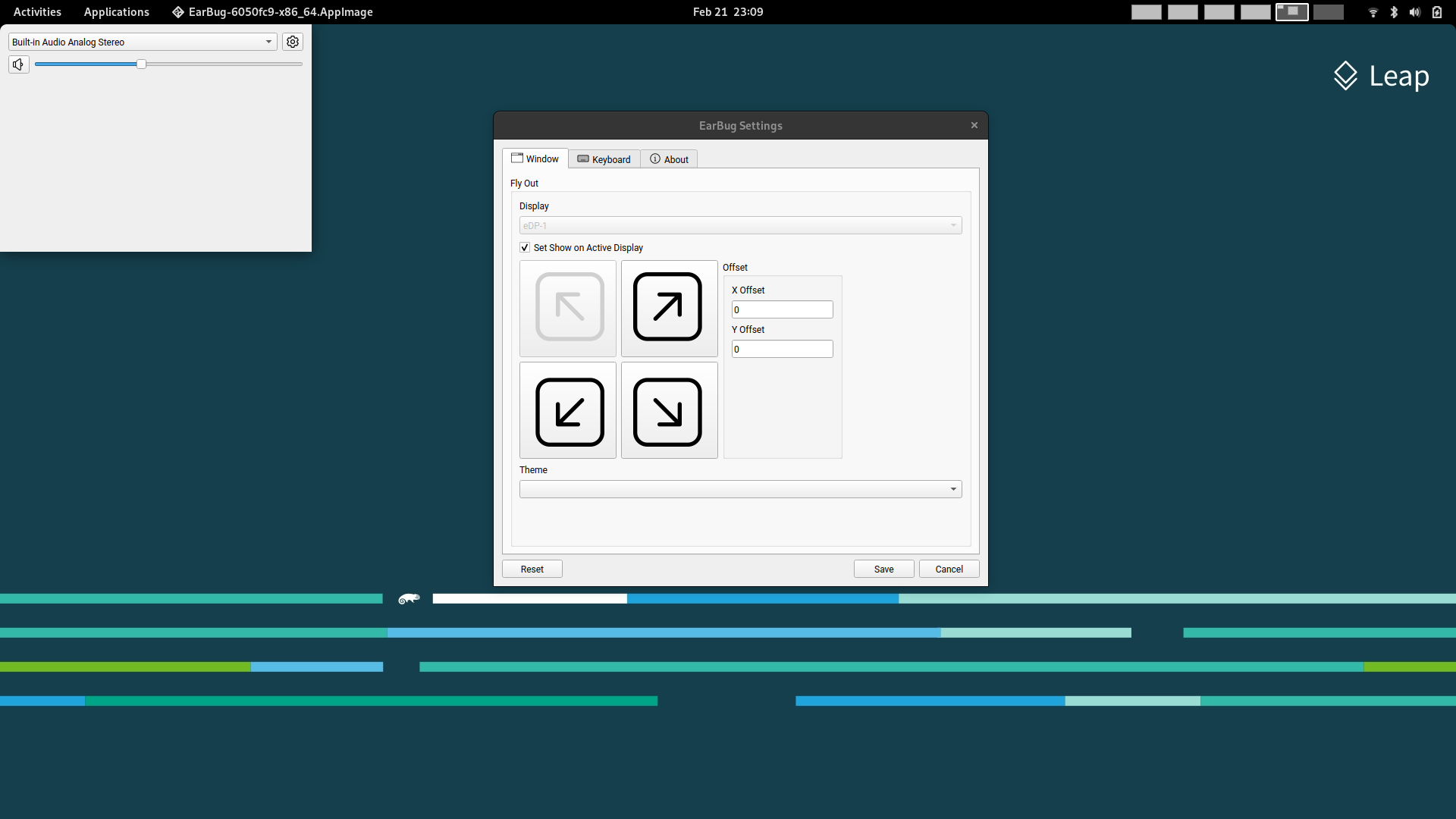Image resolution: width=1456 pixels, height=819 pixels.
Task: Open EarBug settings gear icon
Action: (x=293, y=42)
